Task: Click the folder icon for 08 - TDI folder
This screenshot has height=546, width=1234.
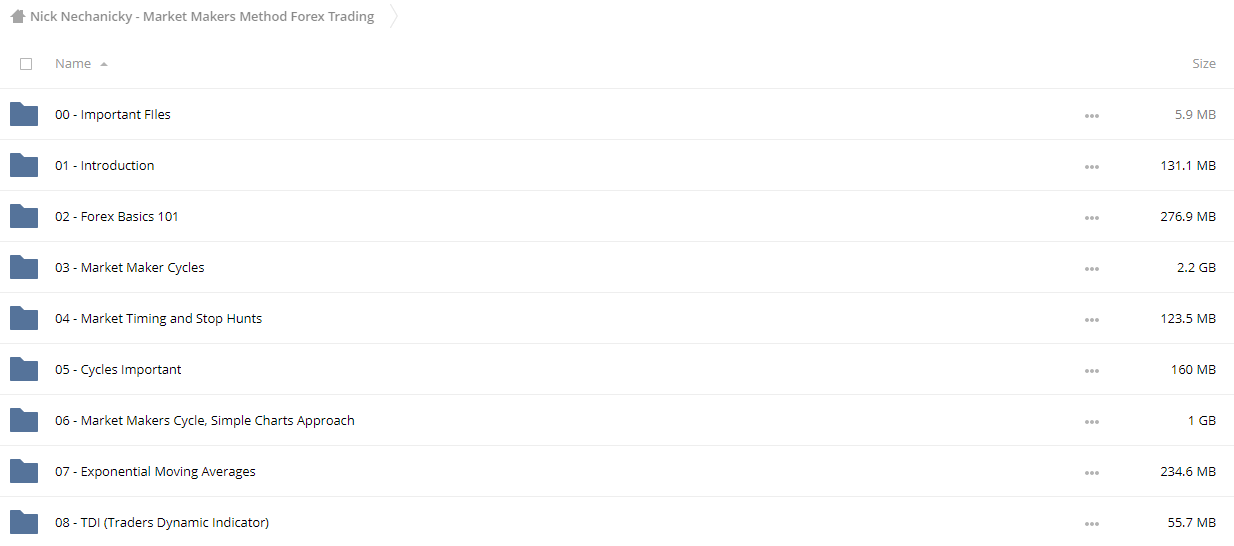Action: [24, 522]
